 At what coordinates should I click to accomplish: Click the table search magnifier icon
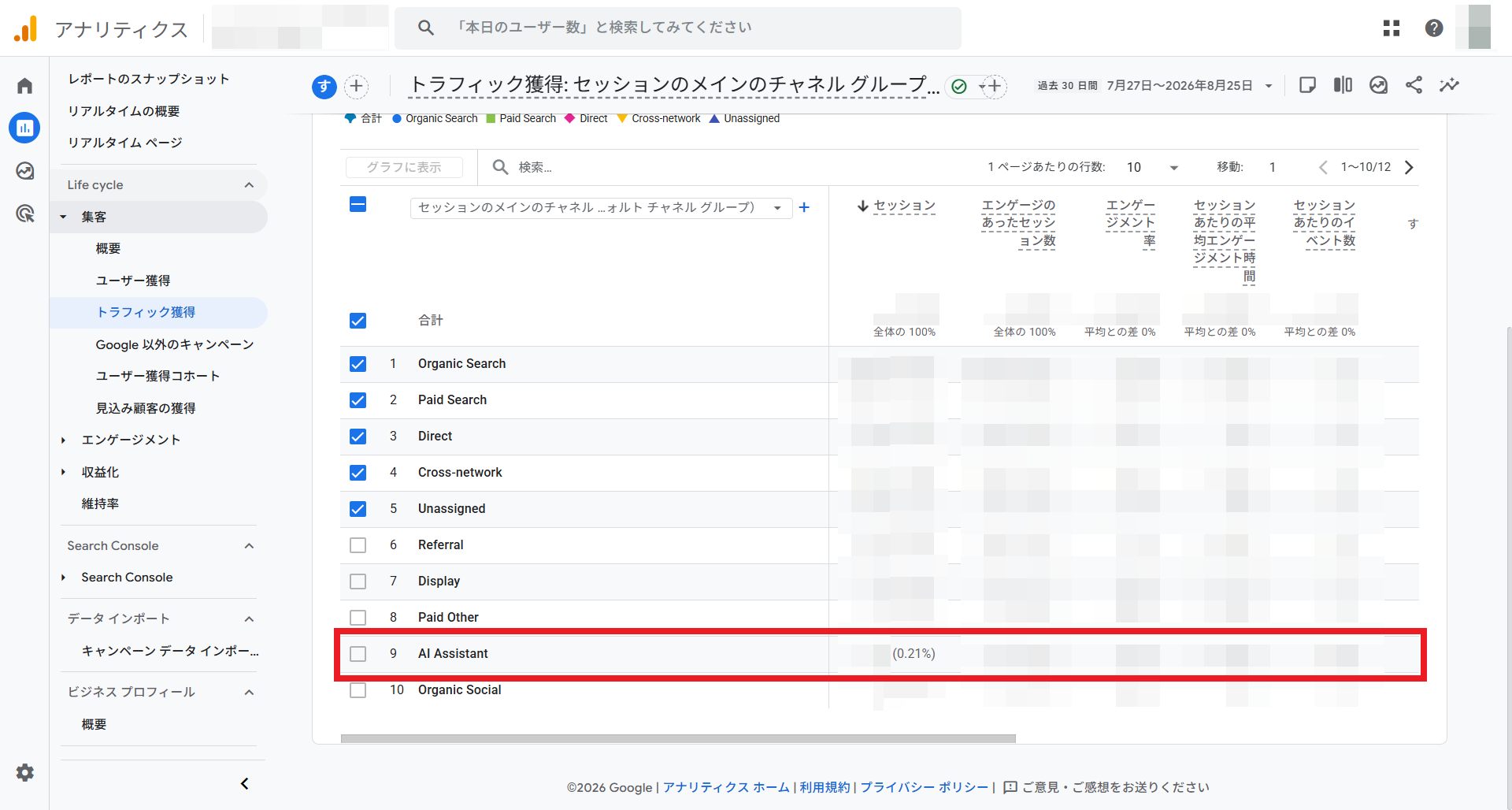(500, 167)
